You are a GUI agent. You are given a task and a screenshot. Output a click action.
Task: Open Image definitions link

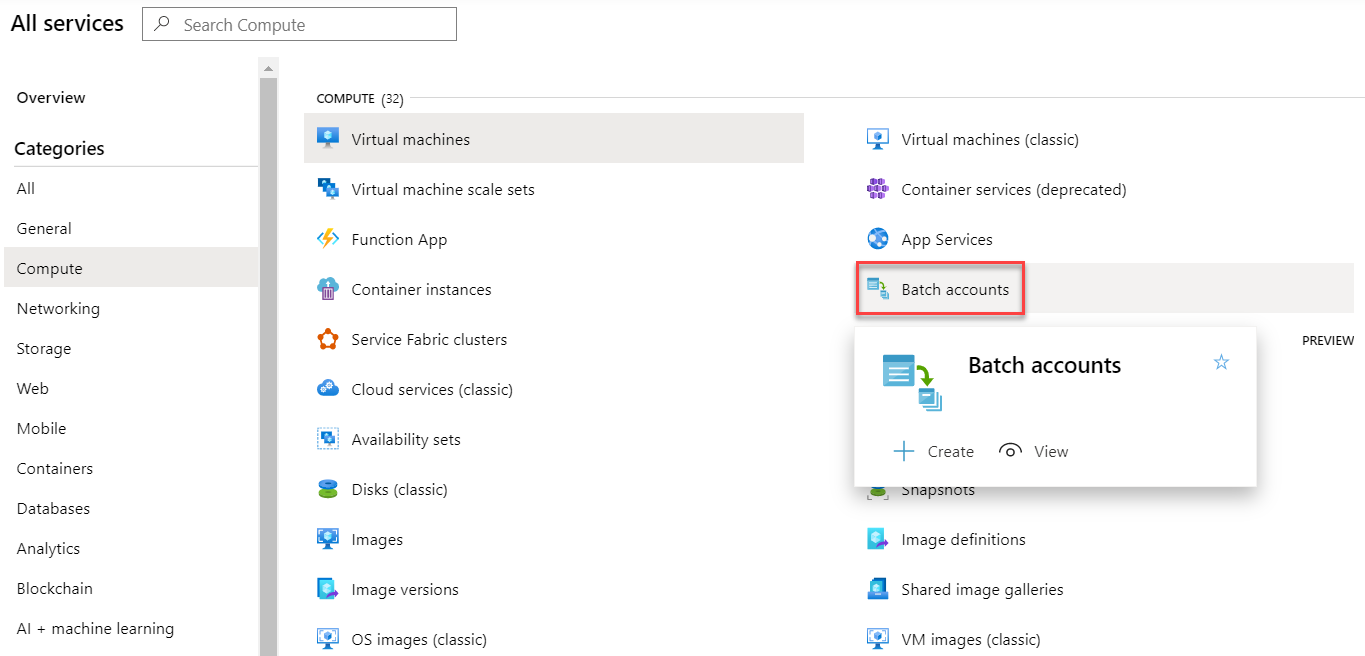964,539
